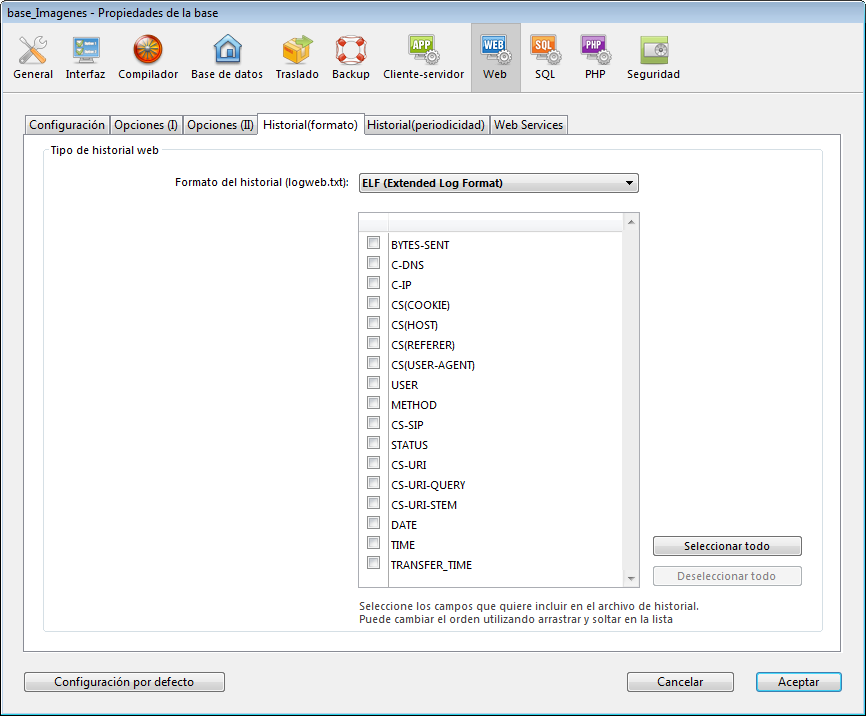Select the Web settings section
This screenshot has width=866, height=716.
(x=495, y=57)
